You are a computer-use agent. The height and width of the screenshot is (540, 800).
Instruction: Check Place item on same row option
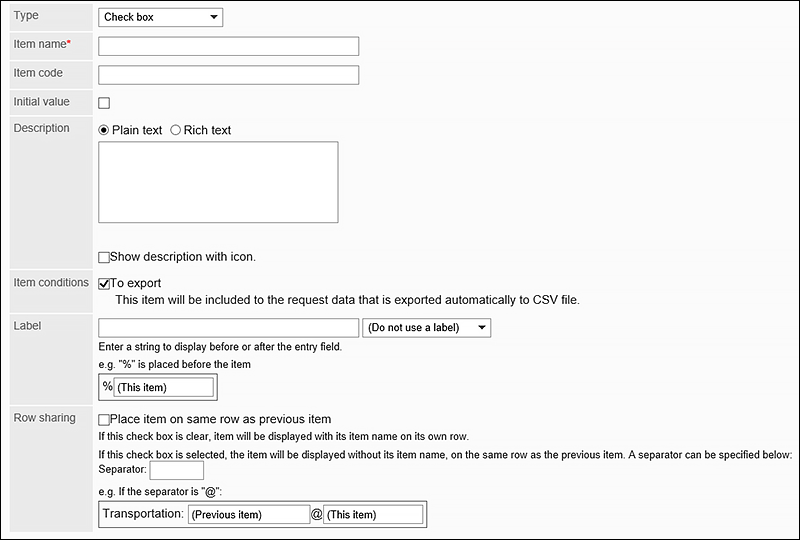coord(104,420)
